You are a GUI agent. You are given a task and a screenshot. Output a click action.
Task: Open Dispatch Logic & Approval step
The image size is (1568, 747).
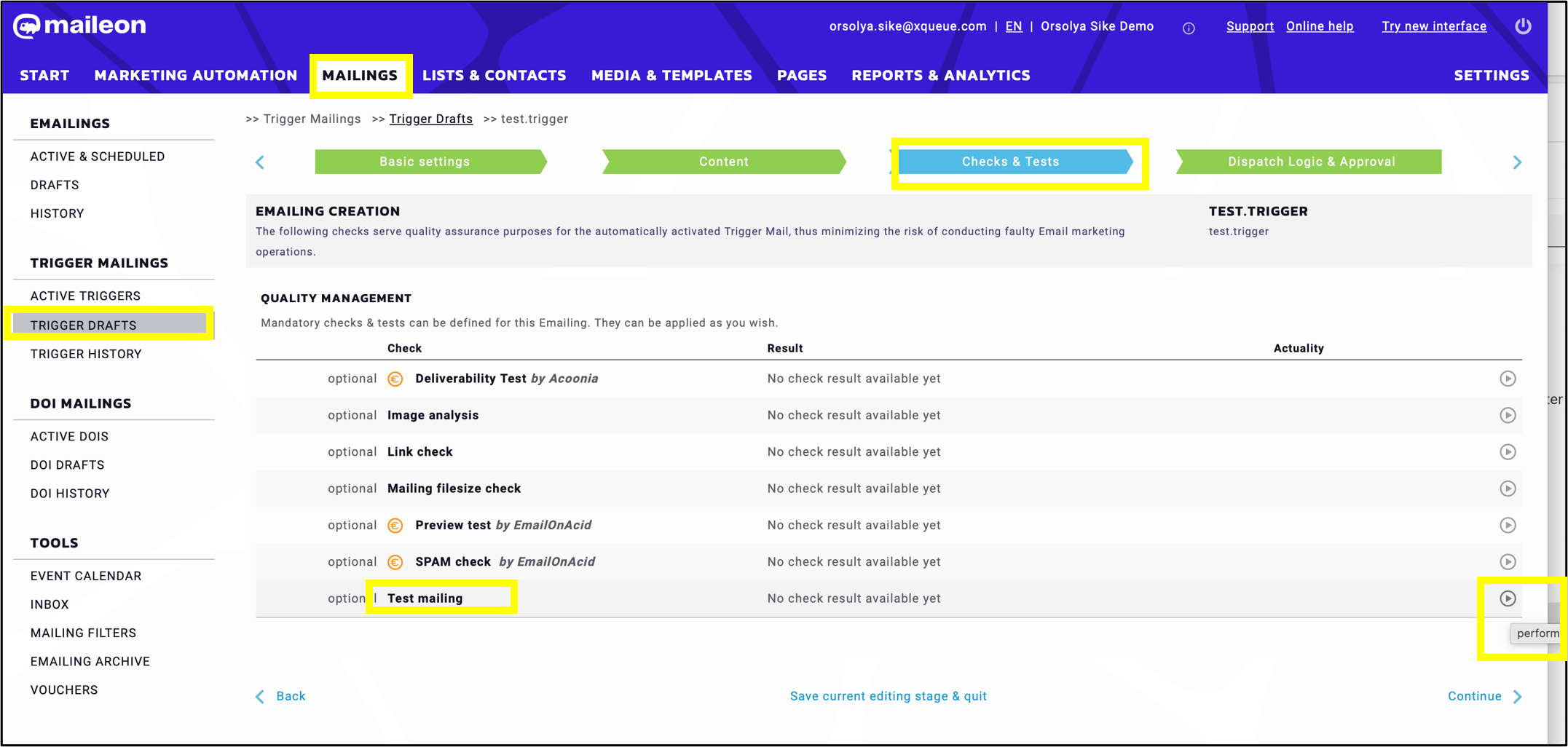1309,162
